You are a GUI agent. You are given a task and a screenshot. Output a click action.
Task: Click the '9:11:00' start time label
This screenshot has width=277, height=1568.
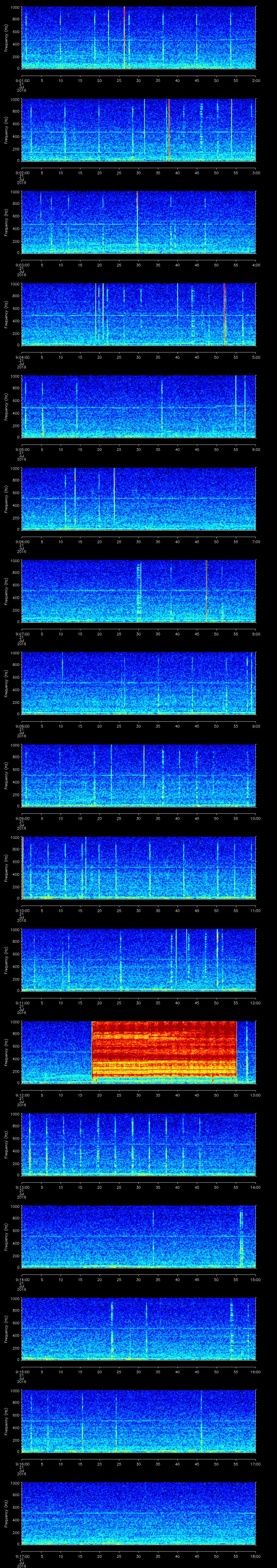[x=22, y=1003]
